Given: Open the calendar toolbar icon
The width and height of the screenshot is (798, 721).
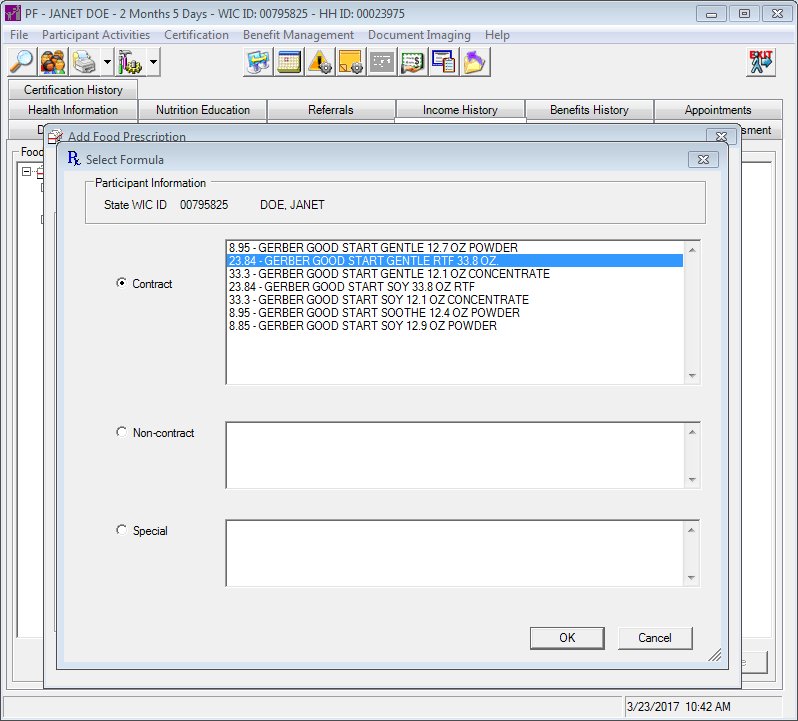Looking at the screenshot, I should pos(289,62).
